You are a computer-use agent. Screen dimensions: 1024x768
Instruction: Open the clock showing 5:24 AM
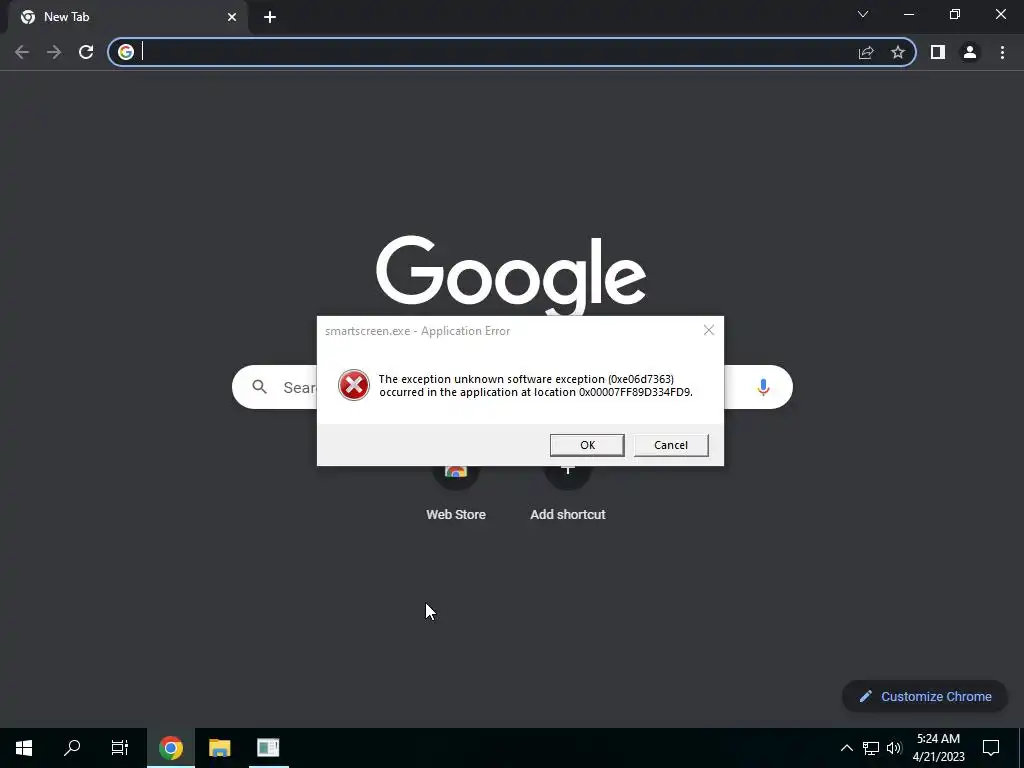[938, 748]
